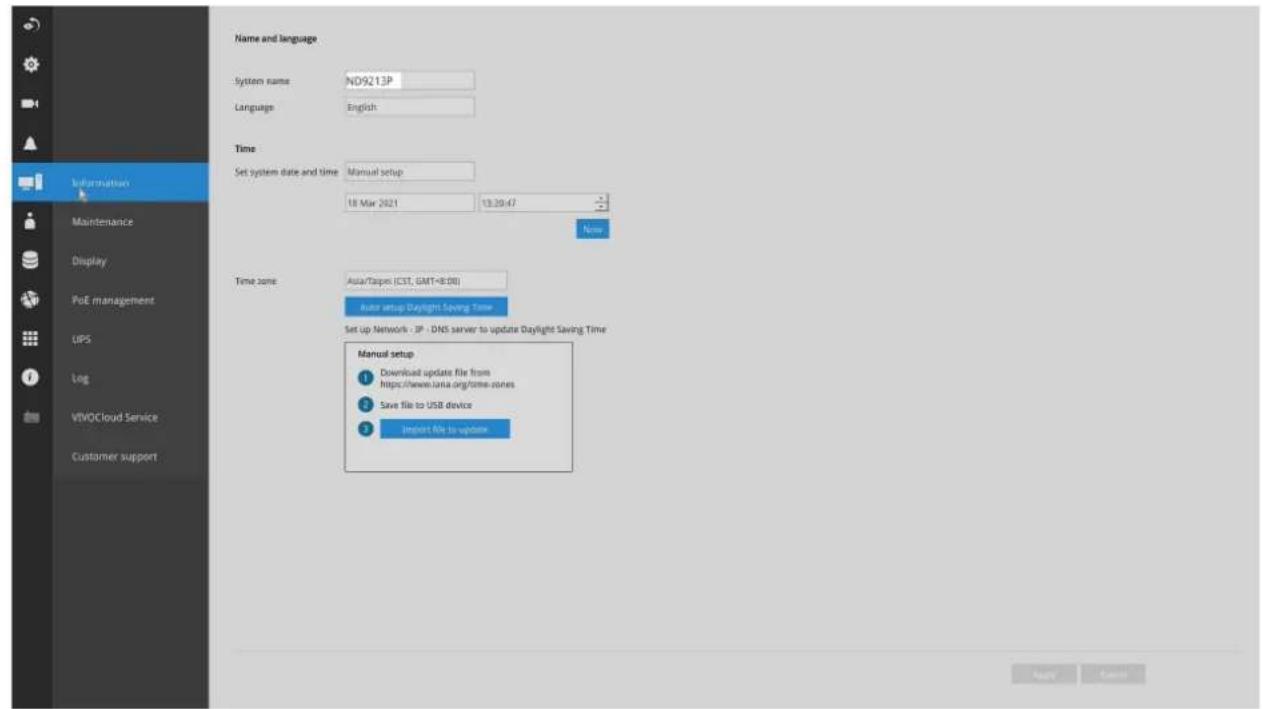Open the Display menu item
Image resolution: width=1262 pixels, height=709 pixels.
(130, 261)
